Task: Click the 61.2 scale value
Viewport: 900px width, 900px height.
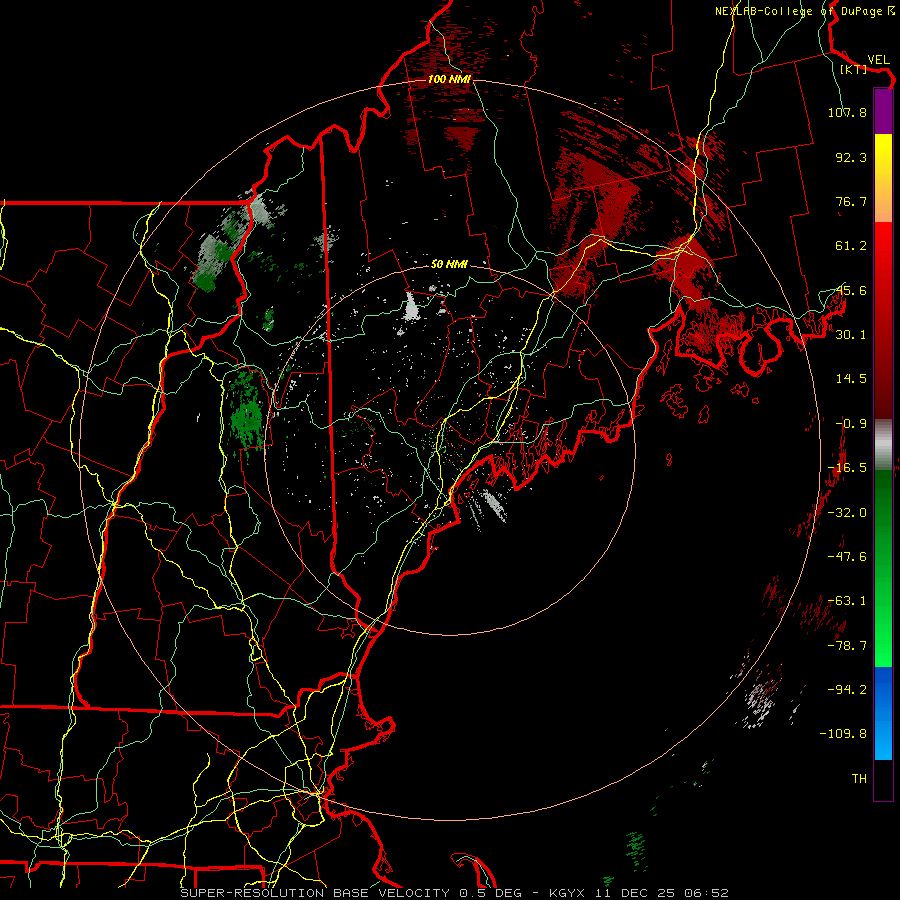Action: (x=851, y=246)
